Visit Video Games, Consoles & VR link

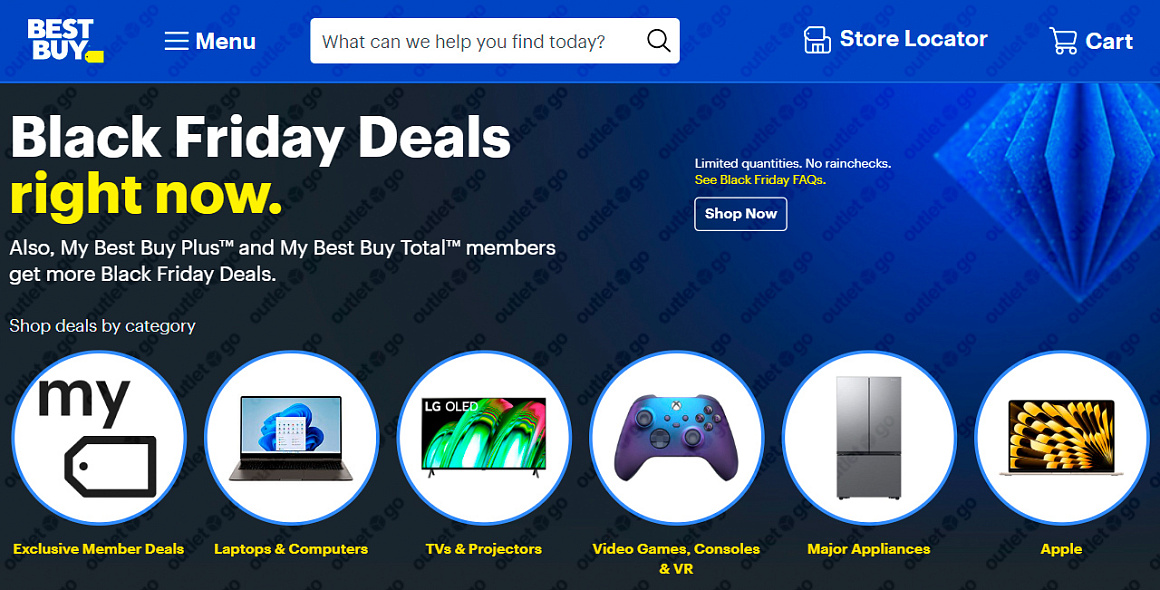pyautogui.click(x=675, y=558)
